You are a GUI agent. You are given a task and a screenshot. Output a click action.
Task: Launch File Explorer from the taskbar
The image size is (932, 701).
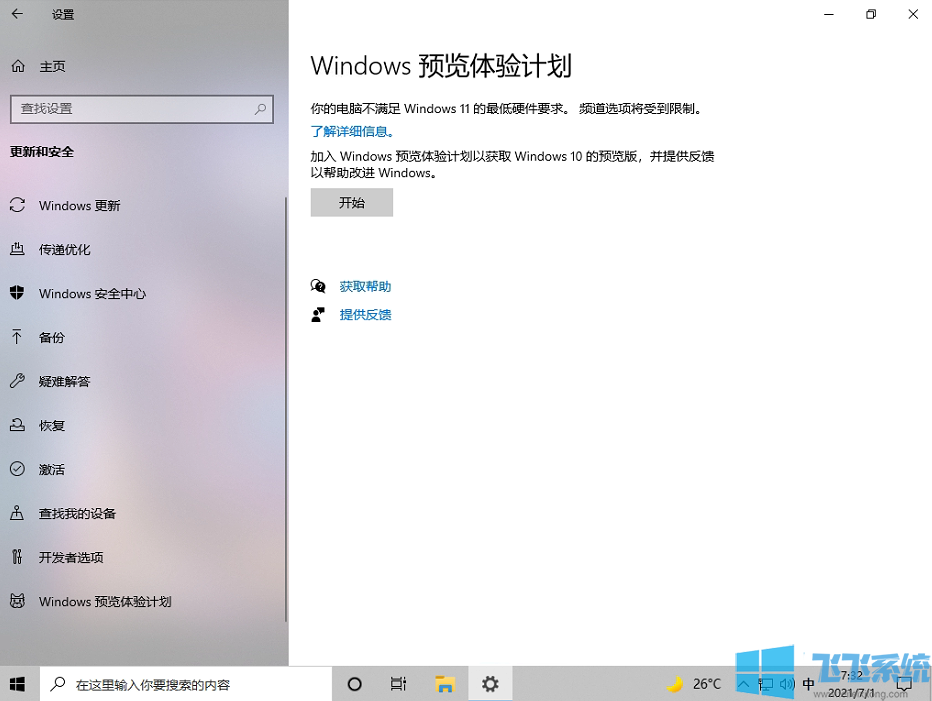(444, 683)
